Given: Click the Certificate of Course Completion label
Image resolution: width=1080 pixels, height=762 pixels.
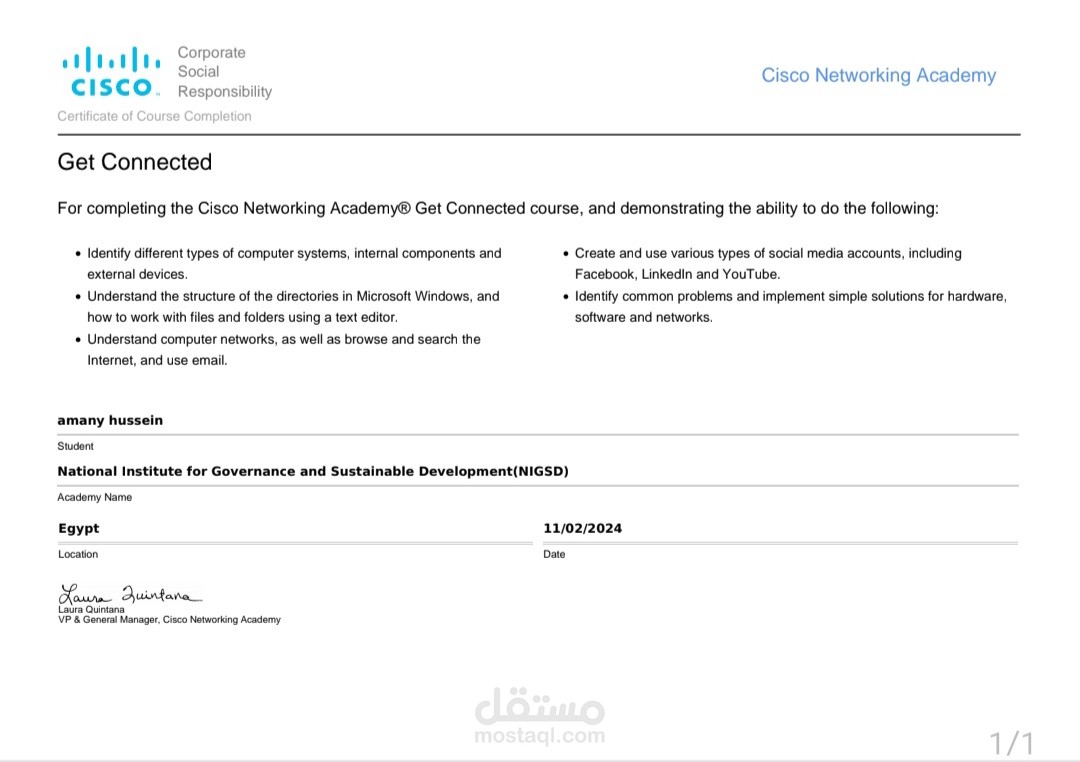Looking at the screenshot, I should [x=154, y=116].
